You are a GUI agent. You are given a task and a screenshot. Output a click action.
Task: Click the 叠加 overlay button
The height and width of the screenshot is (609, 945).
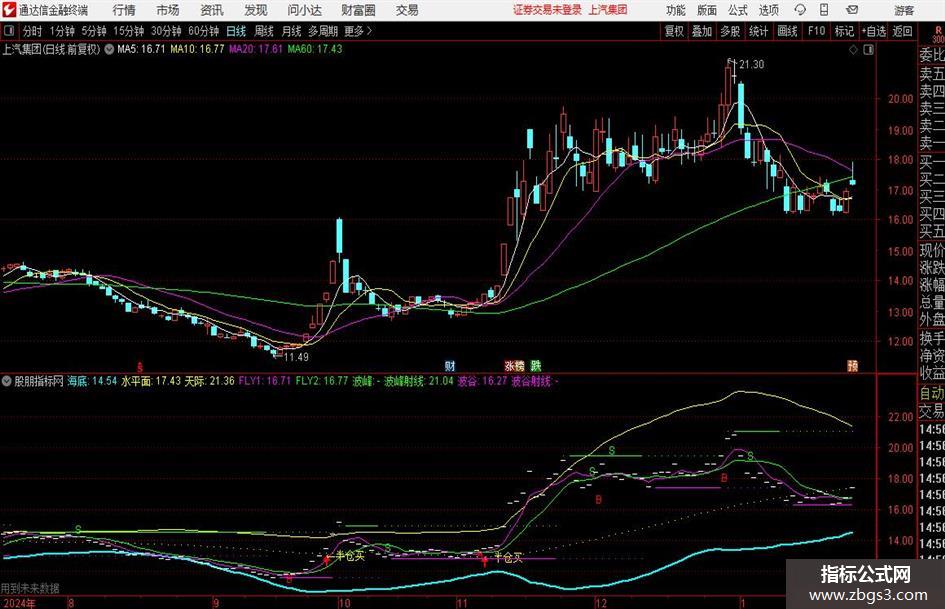pos(702,31)
